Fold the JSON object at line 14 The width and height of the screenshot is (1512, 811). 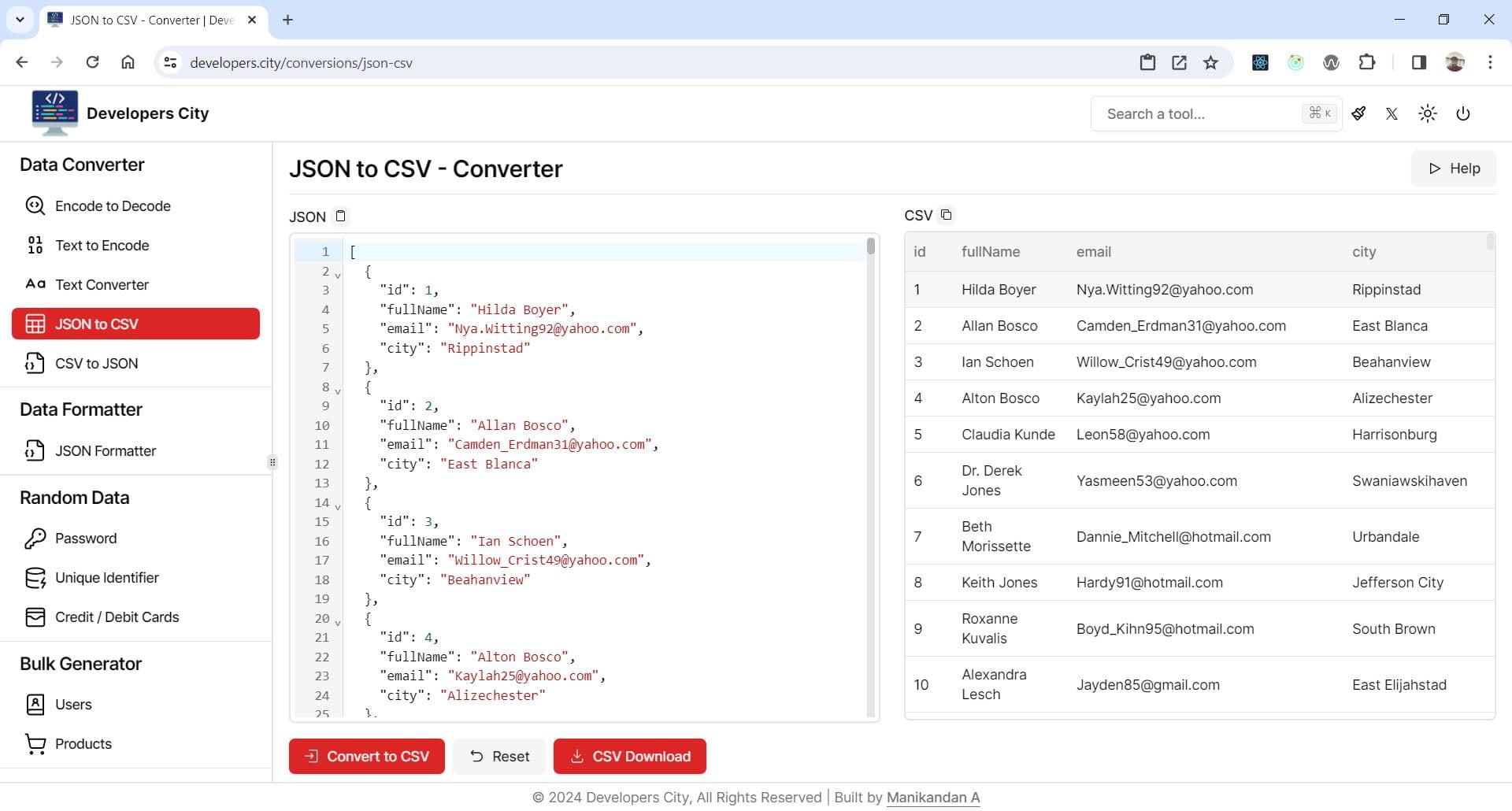click(x=338, y=506)
